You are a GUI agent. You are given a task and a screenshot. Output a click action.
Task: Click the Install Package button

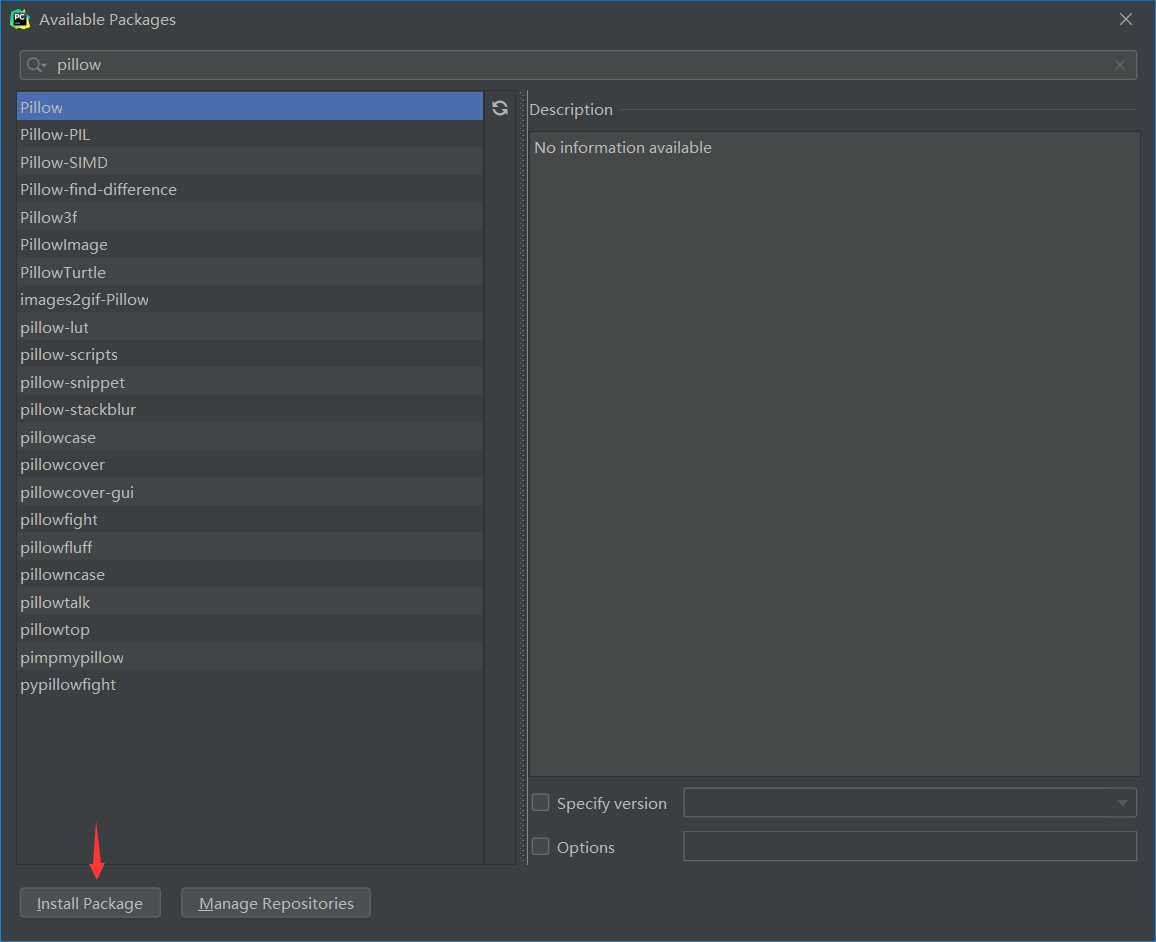pos(90,903)
